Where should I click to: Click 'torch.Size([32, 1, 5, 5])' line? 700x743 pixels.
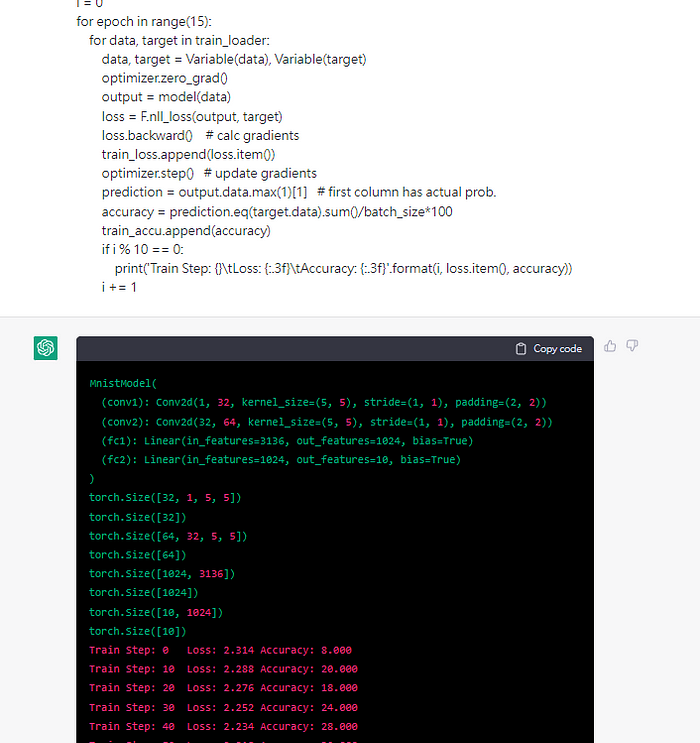165,498
